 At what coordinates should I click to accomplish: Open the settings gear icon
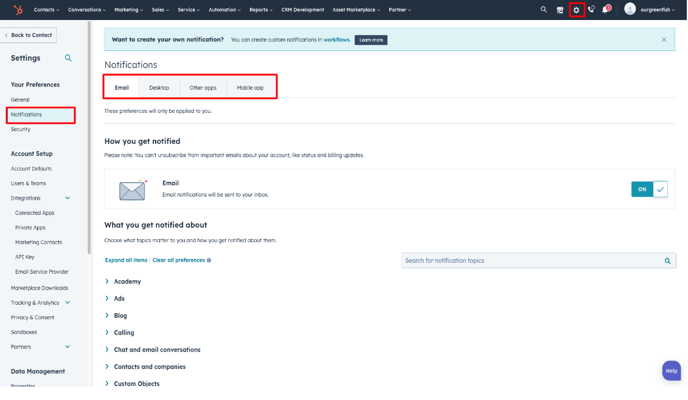pyautogui.click(x=577, y=10)
